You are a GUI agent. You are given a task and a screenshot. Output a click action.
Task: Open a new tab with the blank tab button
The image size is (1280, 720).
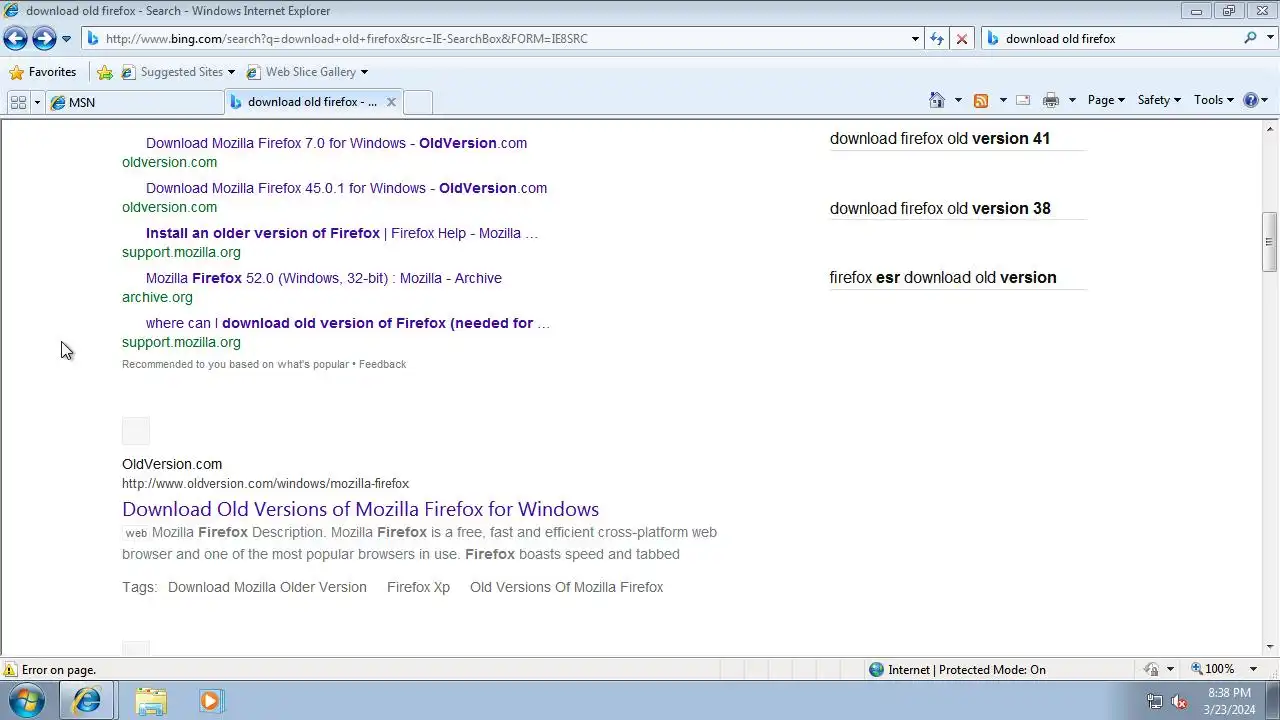pyautogui.click(x=418, y=102)
